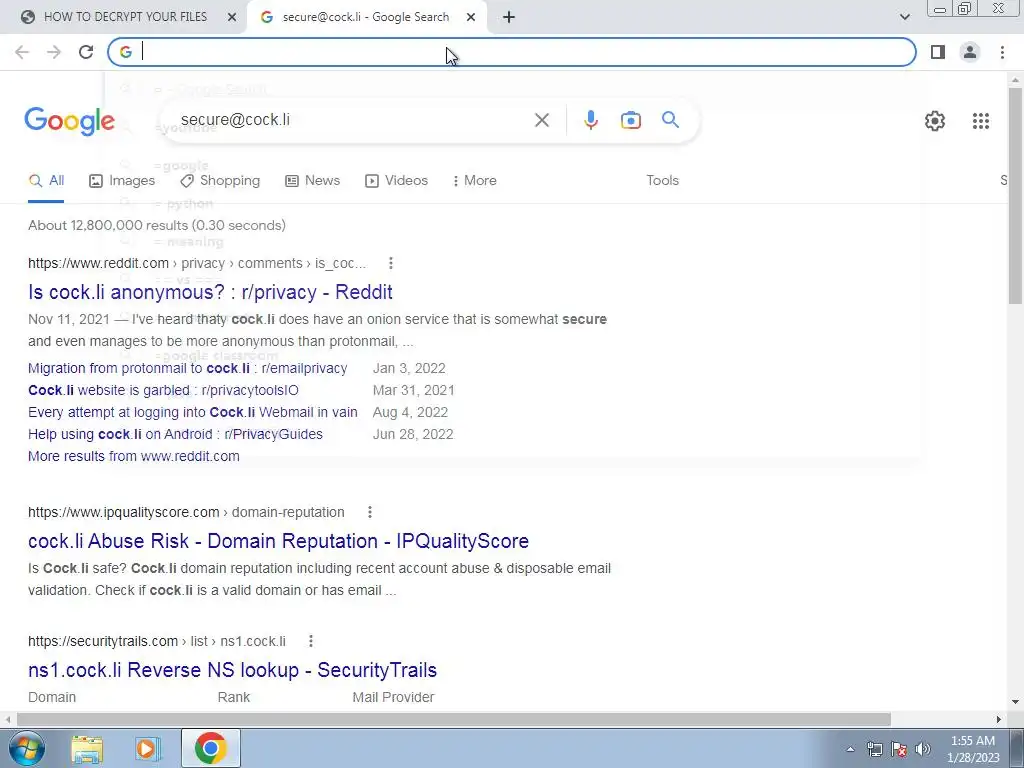Open ns1.cock.li Reverse NS lookup result
The height and width of the screenshot is (768, 1024).
click(x=232, y=670)
